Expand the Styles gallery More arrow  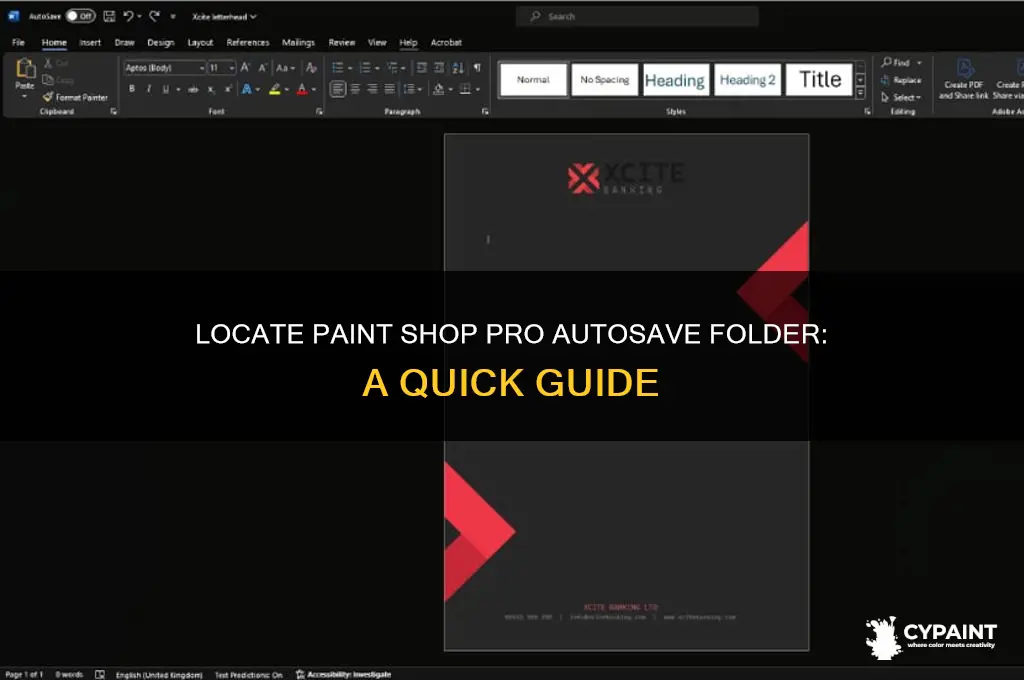pos(861,93)
